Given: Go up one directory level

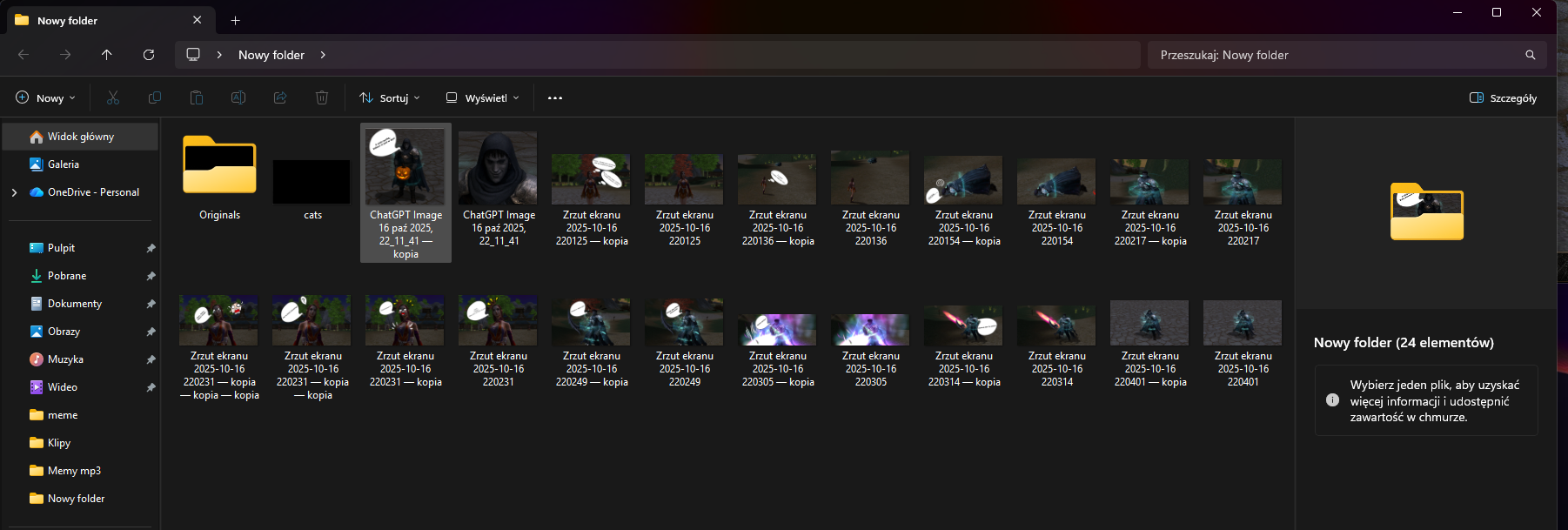Looking at the screenshot, I should 107,55.
